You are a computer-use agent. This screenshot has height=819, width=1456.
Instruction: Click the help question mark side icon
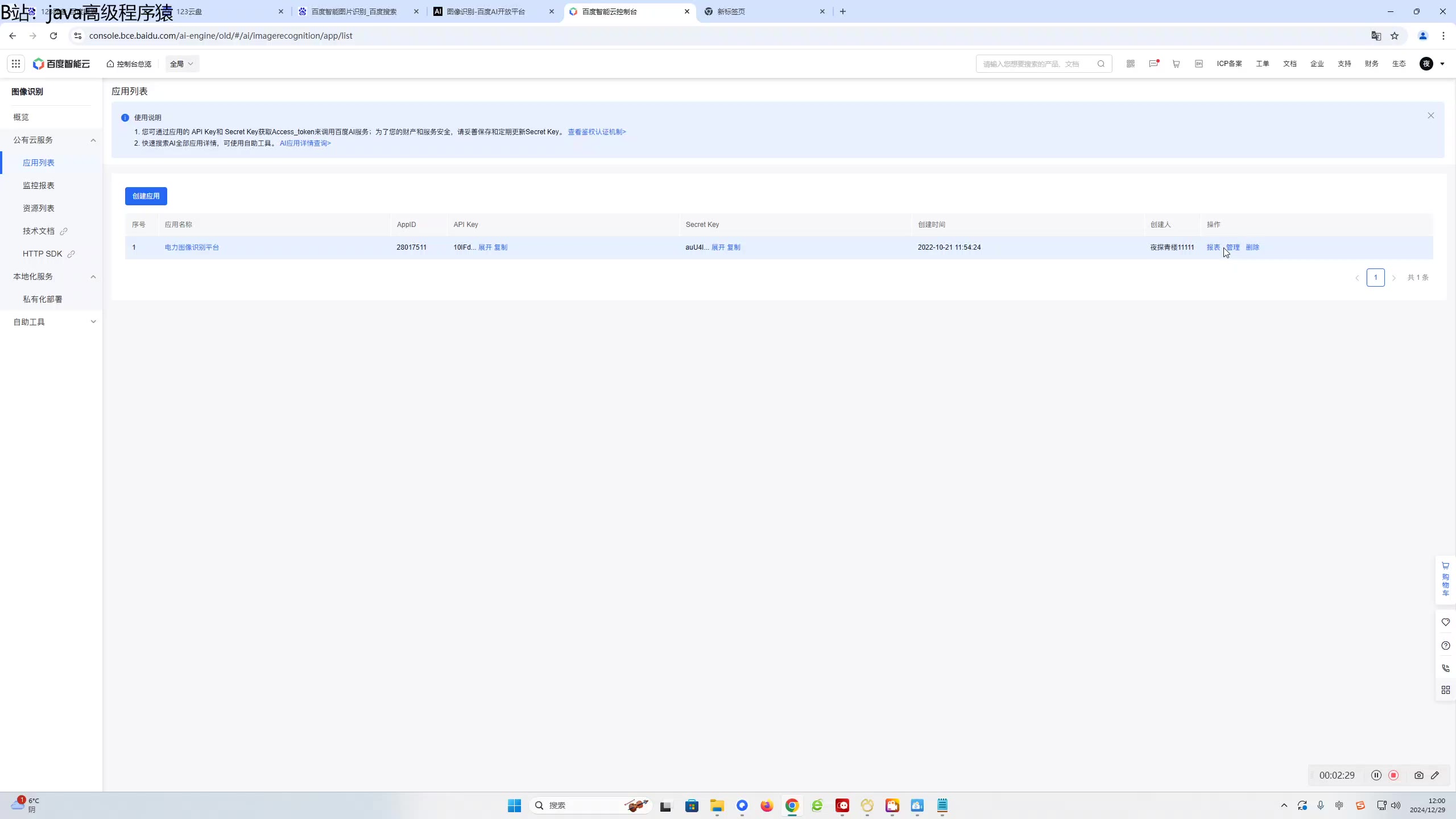click(1445, 646)
